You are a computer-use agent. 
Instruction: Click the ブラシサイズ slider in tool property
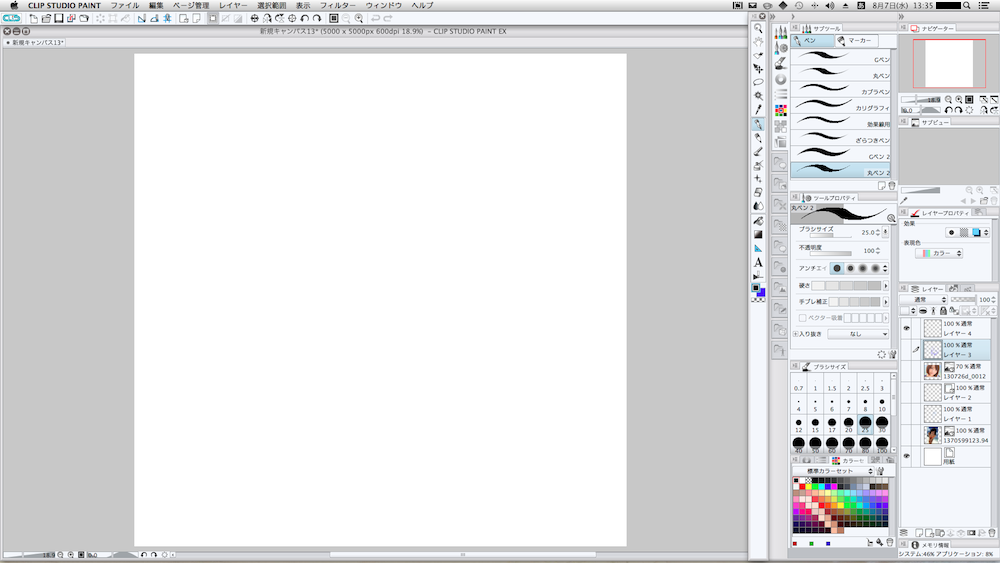tap(830, 235)
